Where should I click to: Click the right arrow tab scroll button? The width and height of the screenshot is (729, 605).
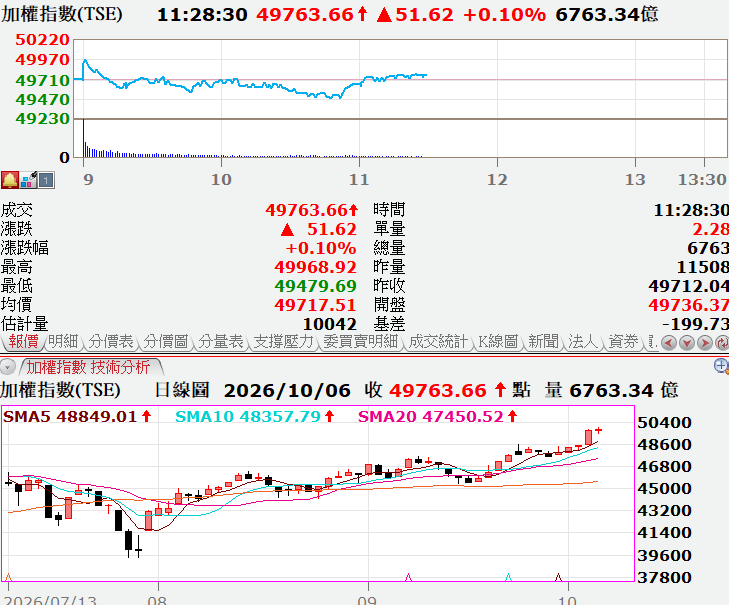pyautogui.click(x=705, y=343)
